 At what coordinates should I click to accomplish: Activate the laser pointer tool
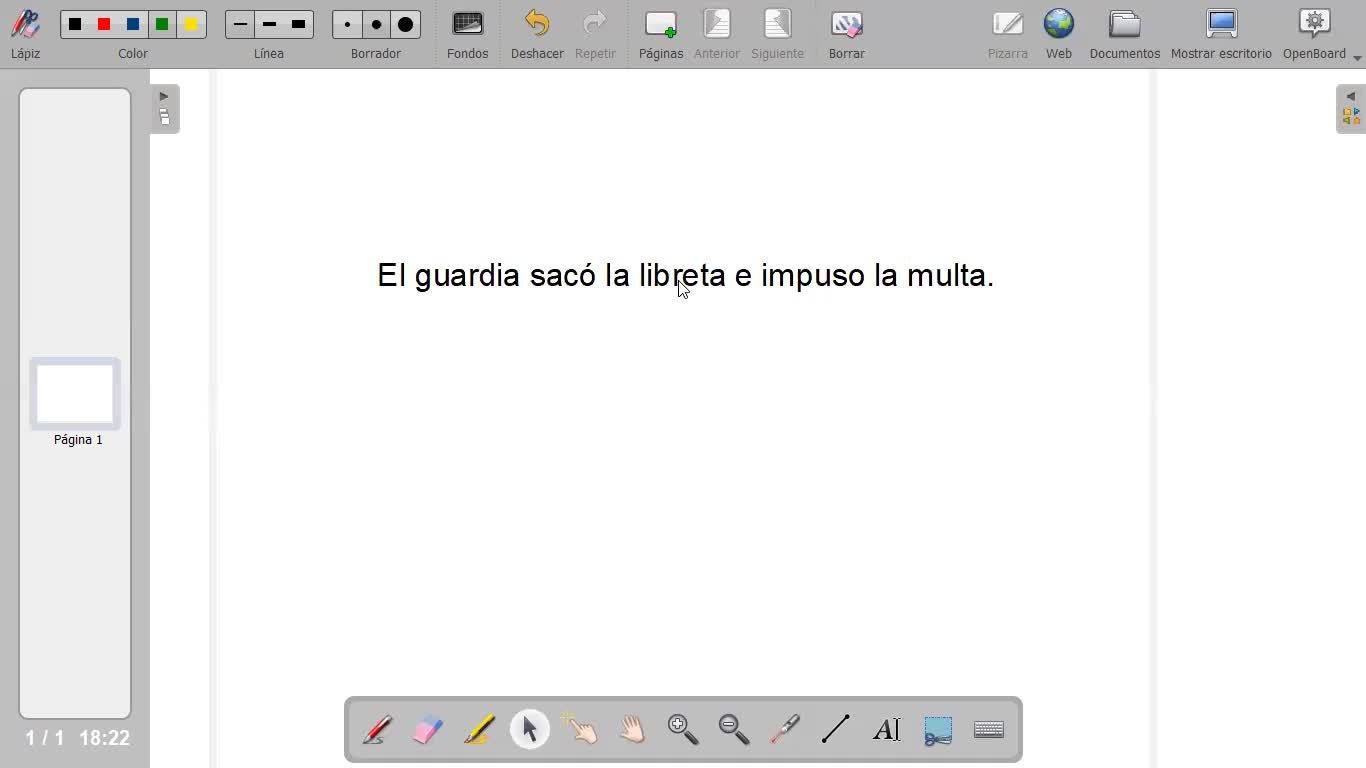pyautogui.click(x=785, y=729)
